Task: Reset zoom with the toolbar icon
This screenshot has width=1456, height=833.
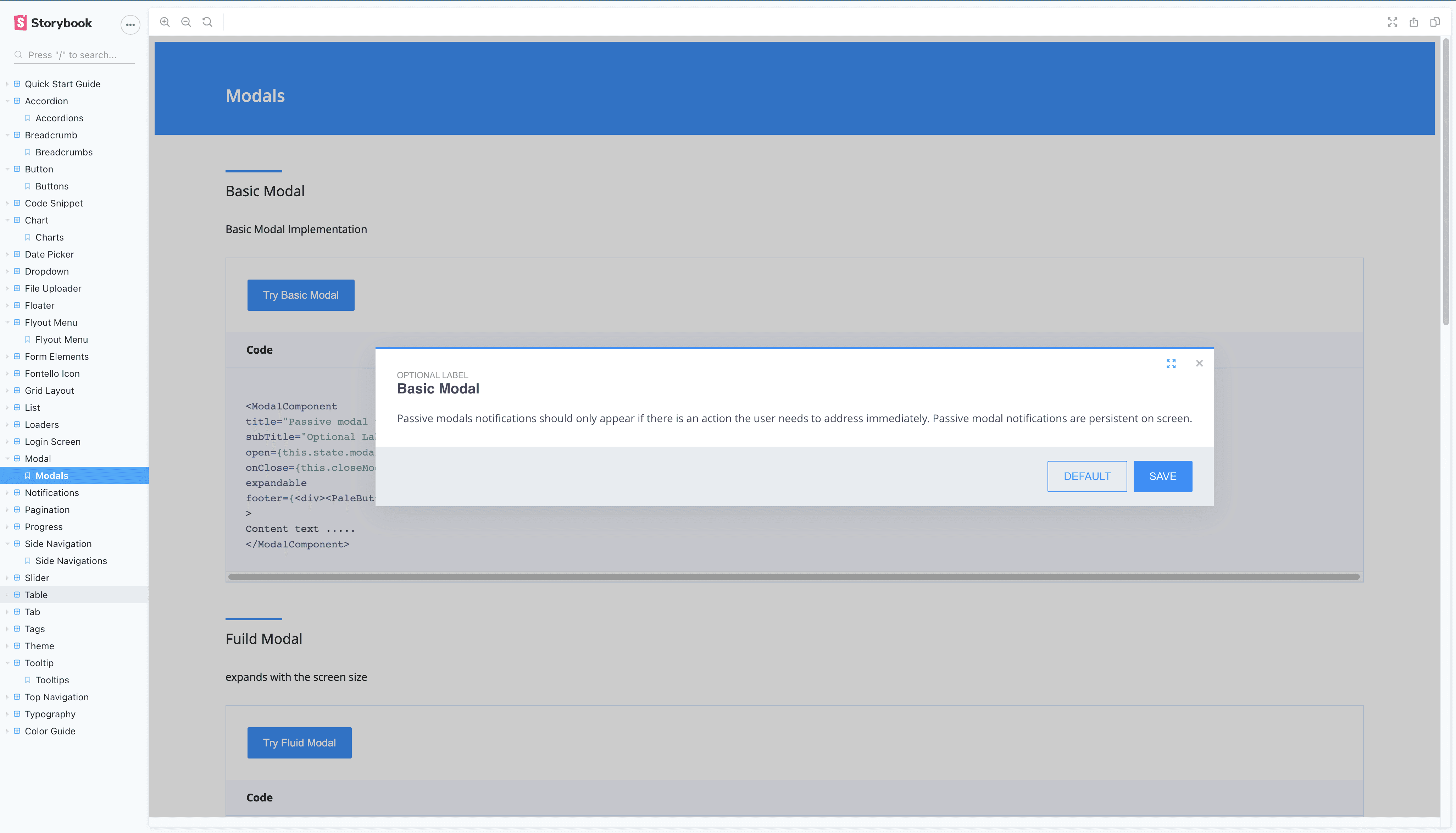Action: click(x=207, y=22)
